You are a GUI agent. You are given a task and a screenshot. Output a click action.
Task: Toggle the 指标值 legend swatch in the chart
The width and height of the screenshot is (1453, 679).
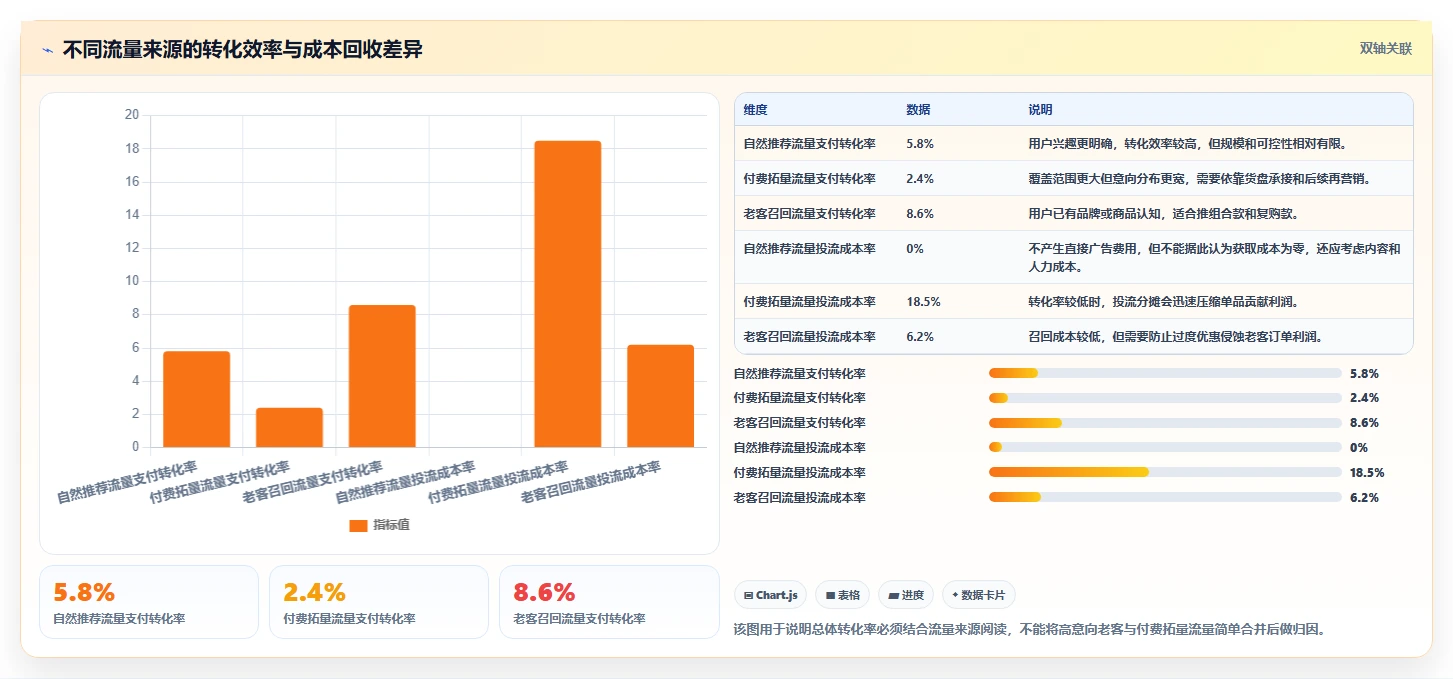[358, 525]
